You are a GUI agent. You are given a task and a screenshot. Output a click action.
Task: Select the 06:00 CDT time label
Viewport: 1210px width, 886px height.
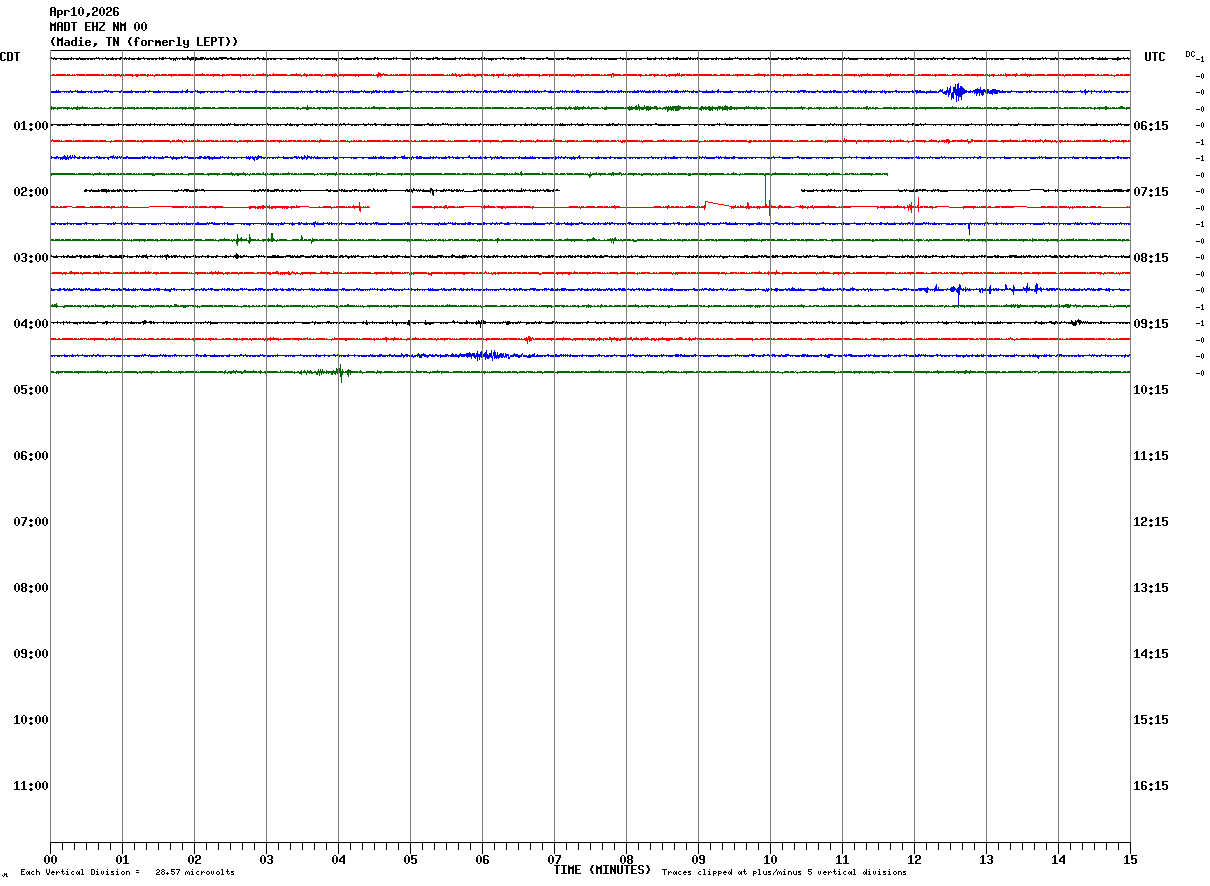click(x=31, y=456)
